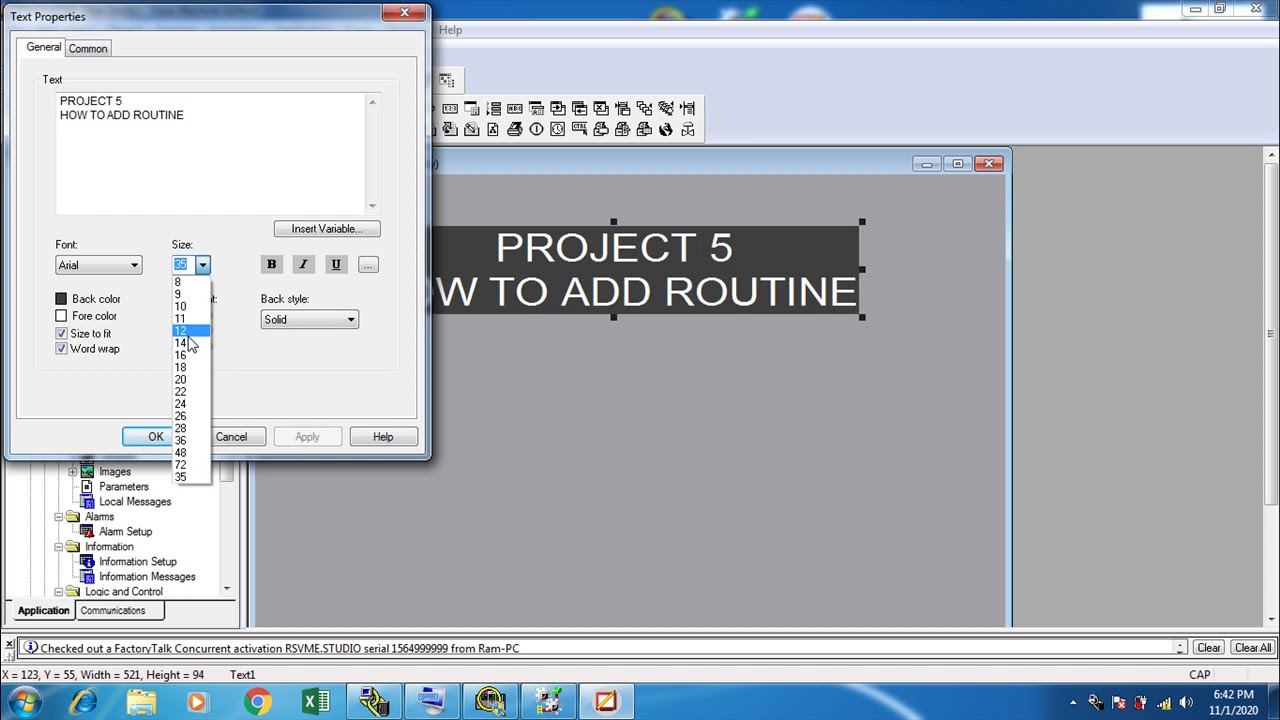This screenshot has height=720, width=1280.
Task: Select size 24 in the size list
Action: 191,404
